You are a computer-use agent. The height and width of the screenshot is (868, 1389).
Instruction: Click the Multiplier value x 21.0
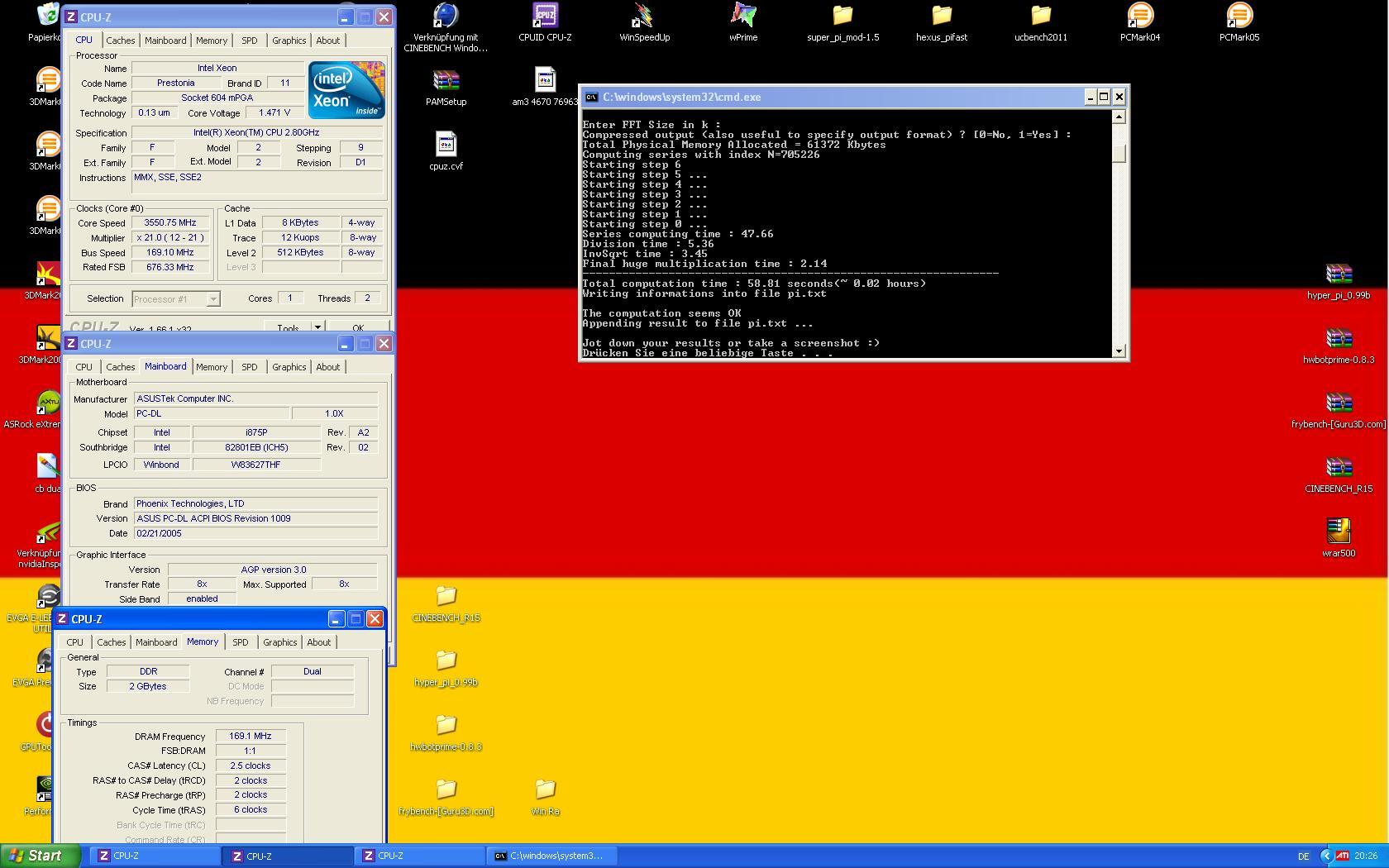169,238
